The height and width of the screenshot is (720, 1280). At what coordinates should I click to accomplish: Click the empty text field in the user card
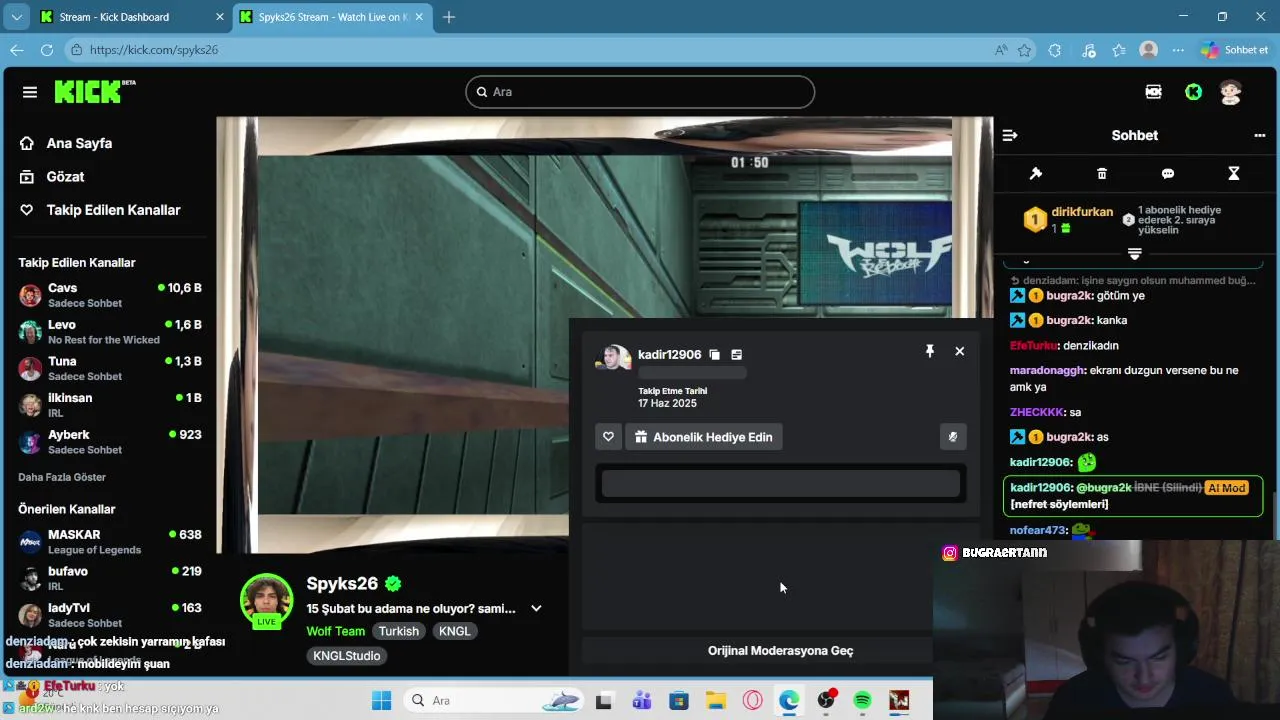(781, 484)
